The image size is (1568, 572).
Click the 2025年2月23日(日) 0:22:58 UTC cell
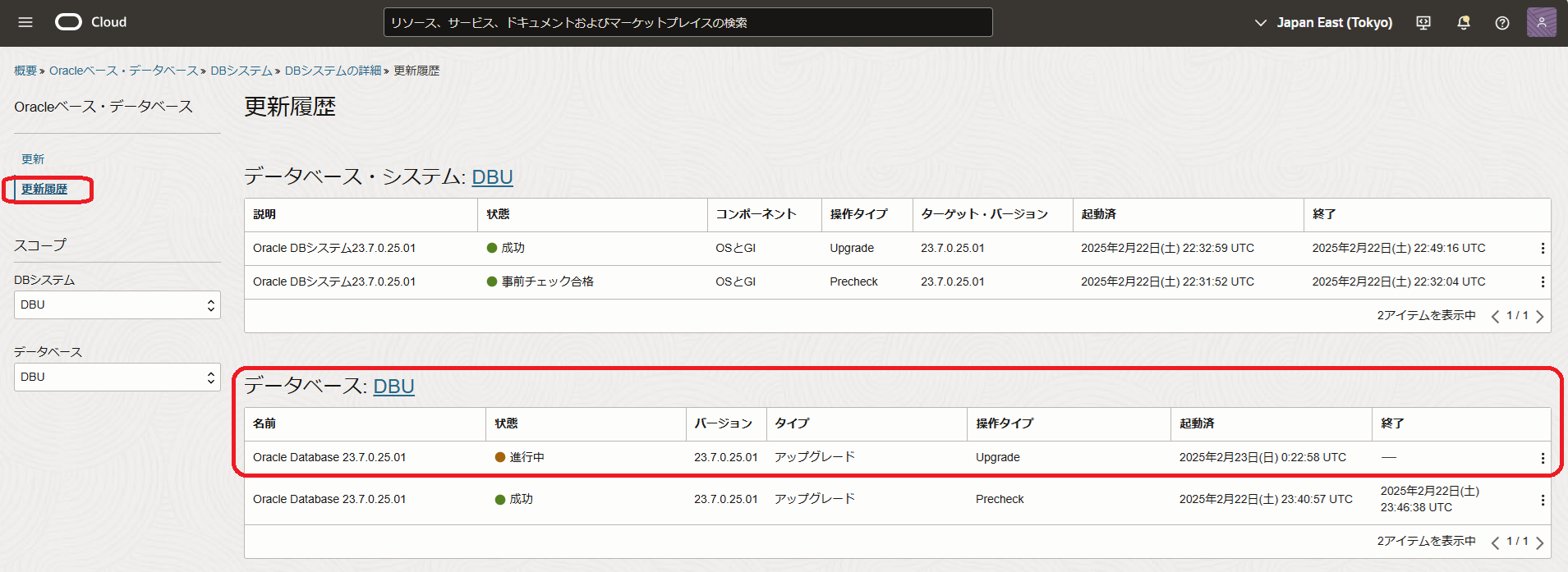click(x=1262, y=457)
